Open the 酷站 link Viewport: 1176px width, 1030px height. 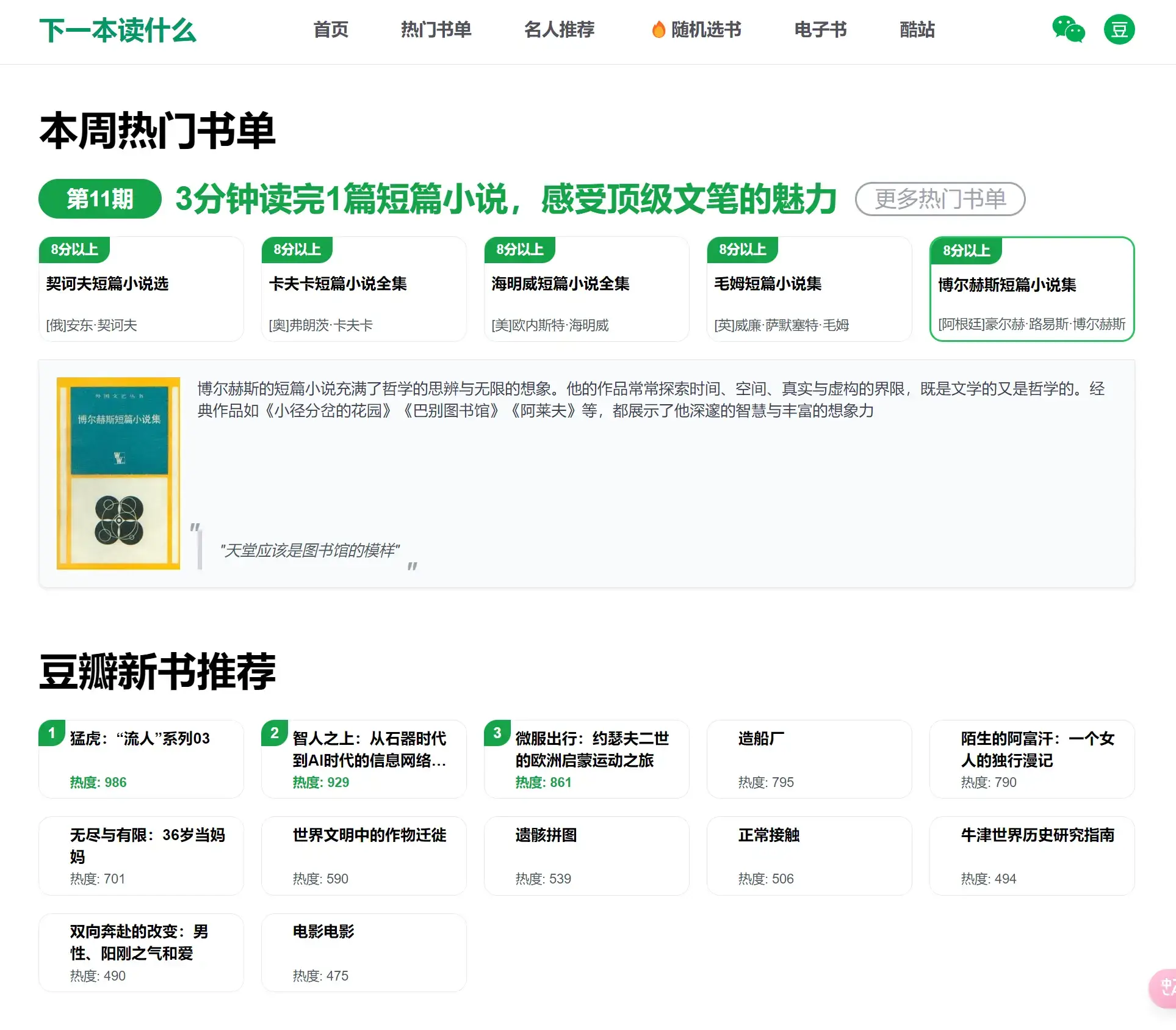point(916,30)
